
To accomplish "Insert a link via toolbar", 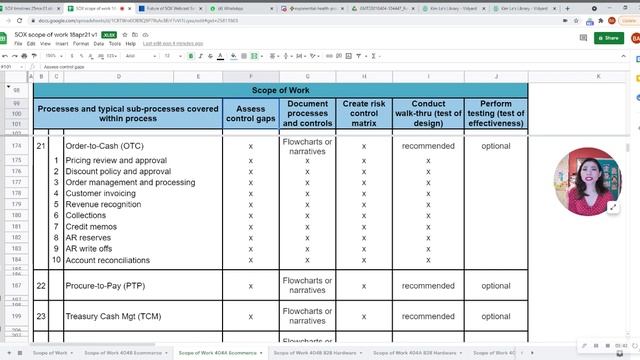I will point(329,56).
